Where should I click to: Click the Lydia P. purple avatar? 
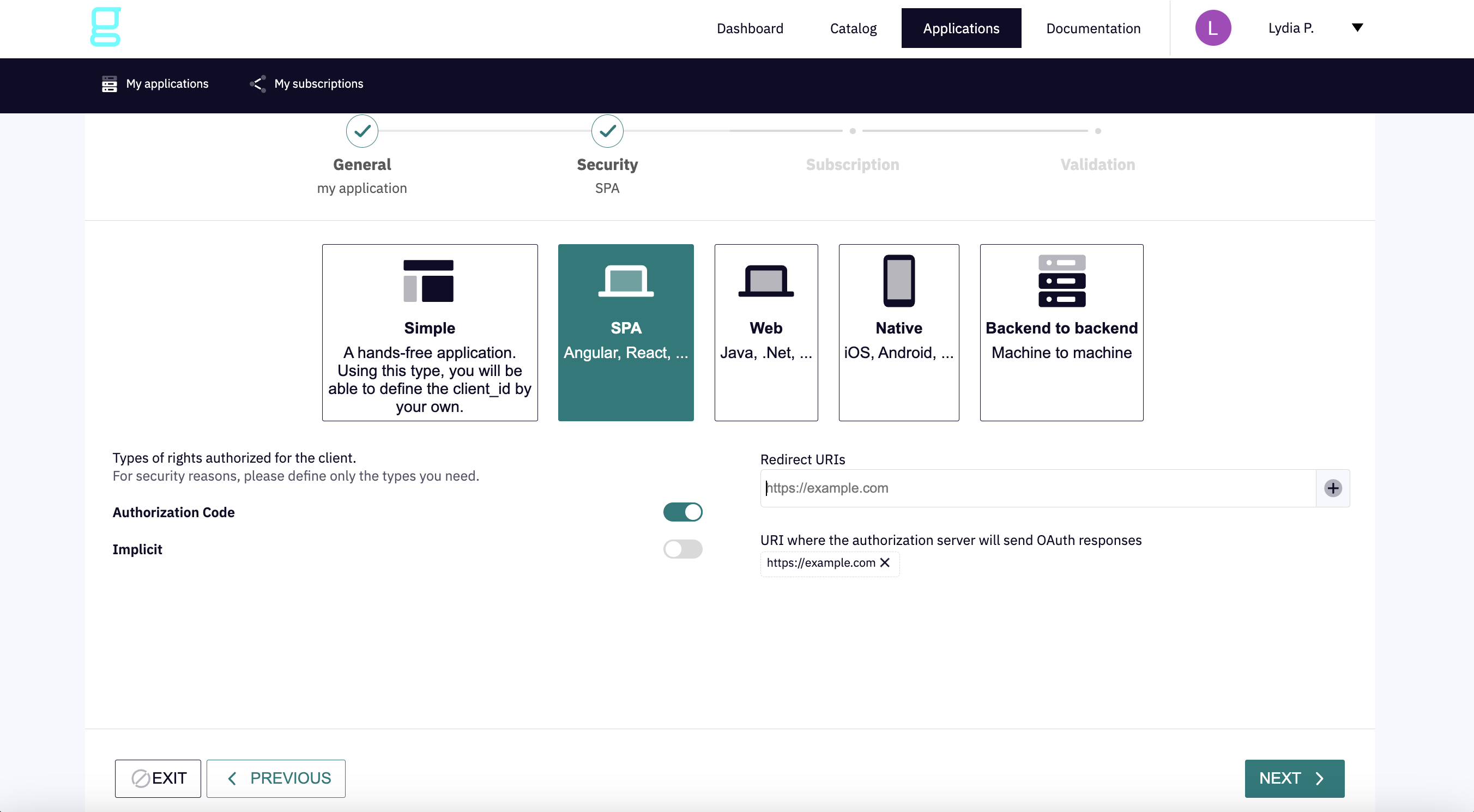[1212, 28]
